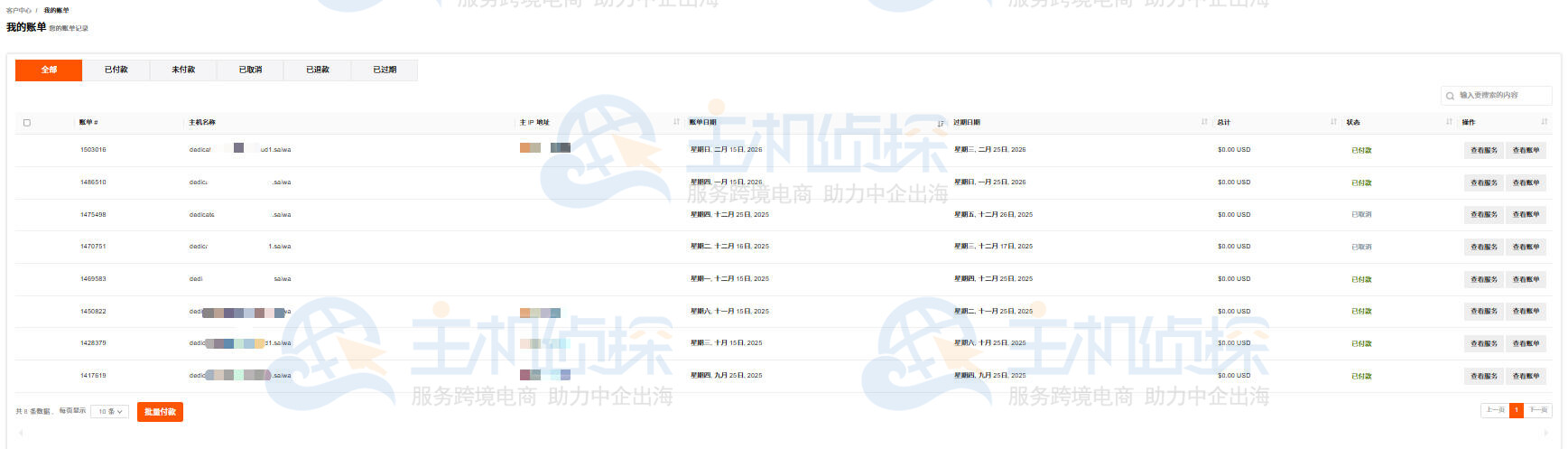Screen dimensions: 1568x449
Task: Switch to the 已付款 tab
Action: (x=116, y=70)
